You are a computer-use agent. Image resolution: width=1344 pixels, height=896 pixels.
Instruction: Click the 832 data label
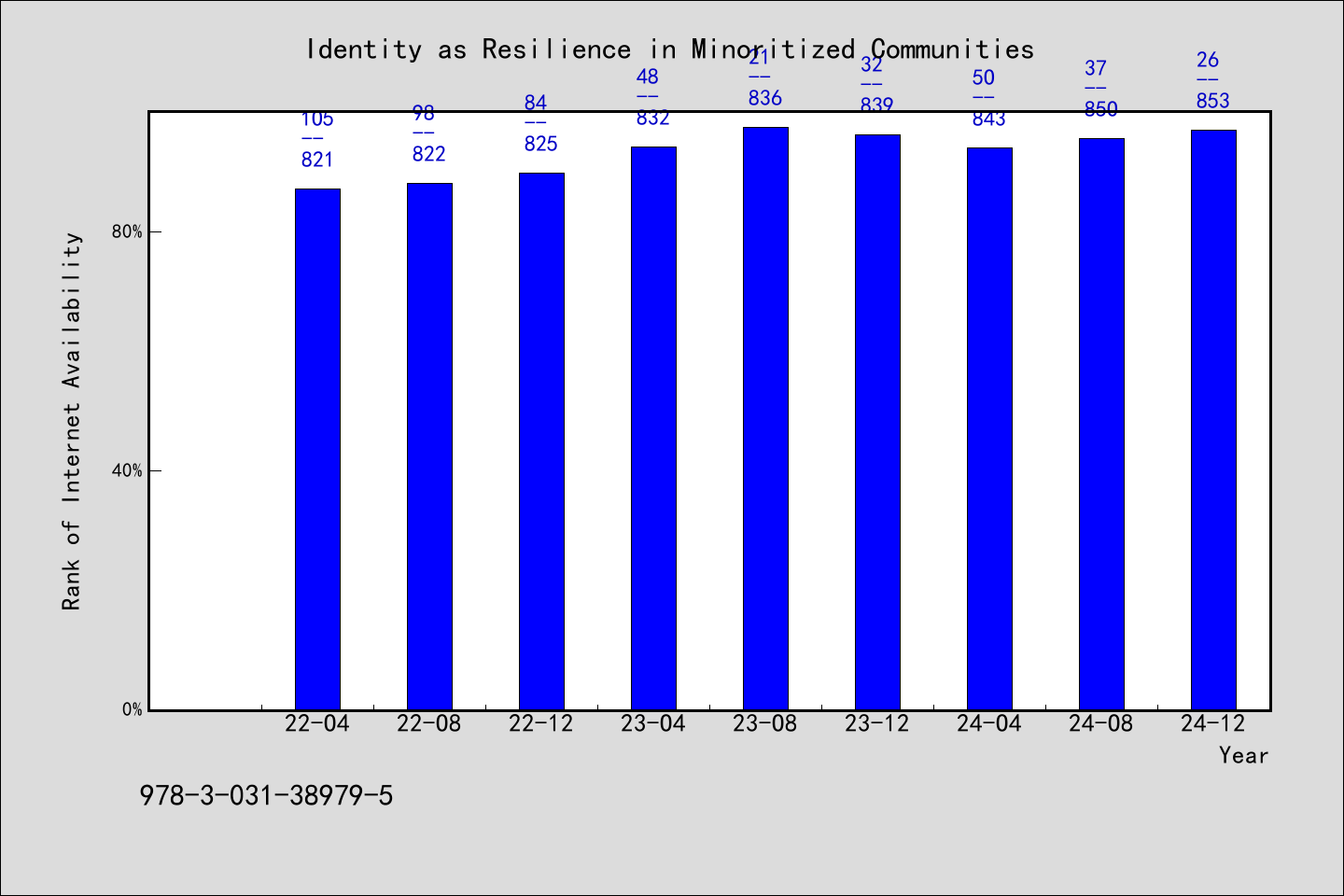[653, 118]
